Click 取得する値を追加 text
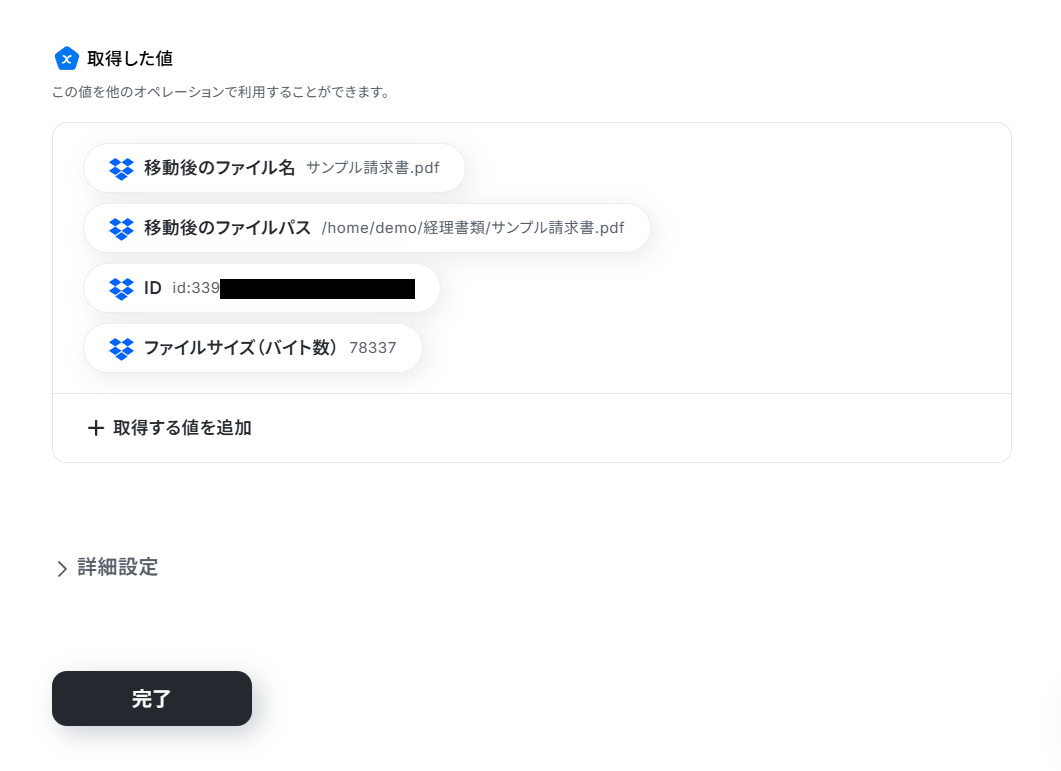 182,428
